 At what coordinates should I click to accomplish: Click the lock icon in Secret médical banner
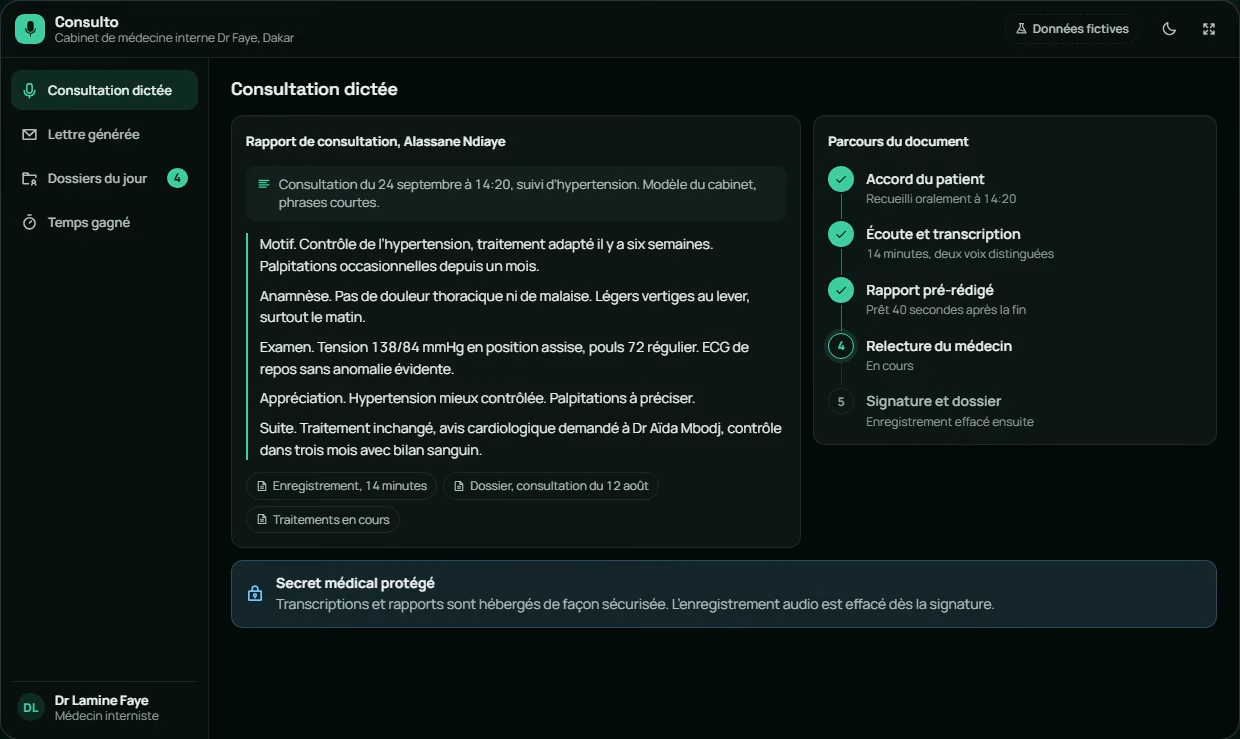point(255,593)
